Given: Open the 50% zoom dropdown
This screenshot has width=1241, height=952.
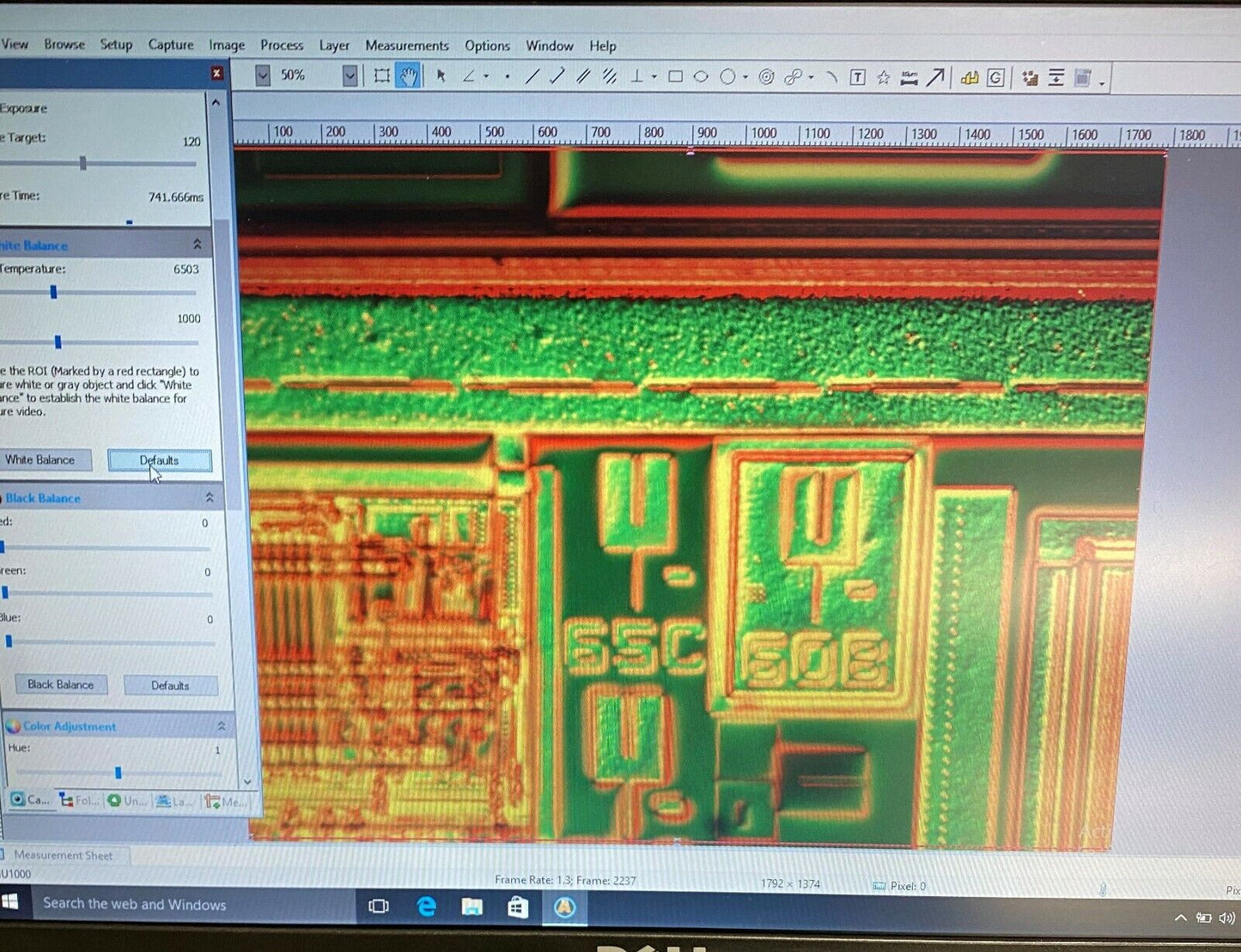Looking at the screenshot, I should coord(350,76).
